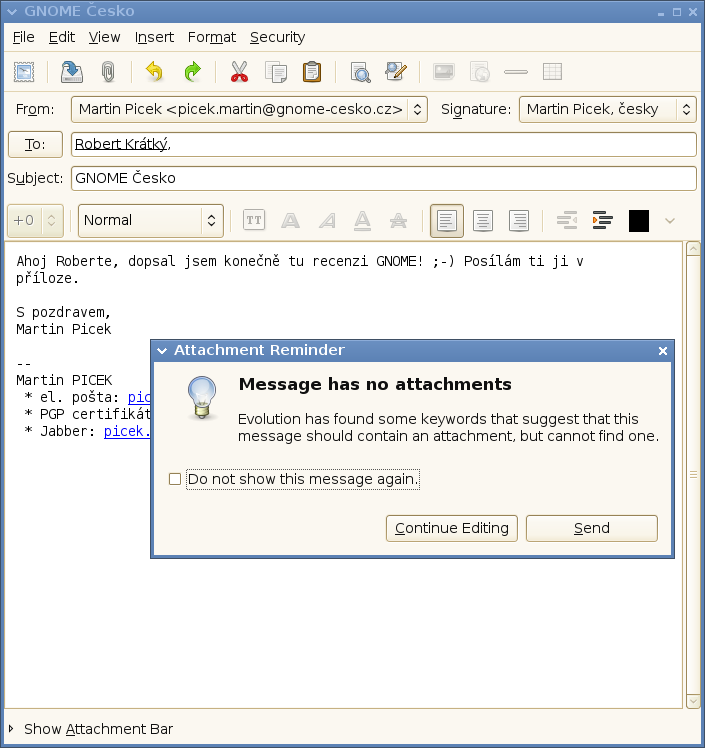Click the el. pošta email link

(139, 397)
